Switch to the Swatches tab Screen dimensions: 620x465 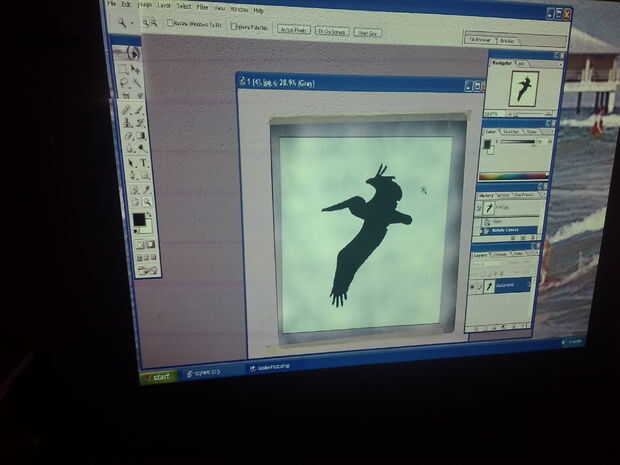510,132
